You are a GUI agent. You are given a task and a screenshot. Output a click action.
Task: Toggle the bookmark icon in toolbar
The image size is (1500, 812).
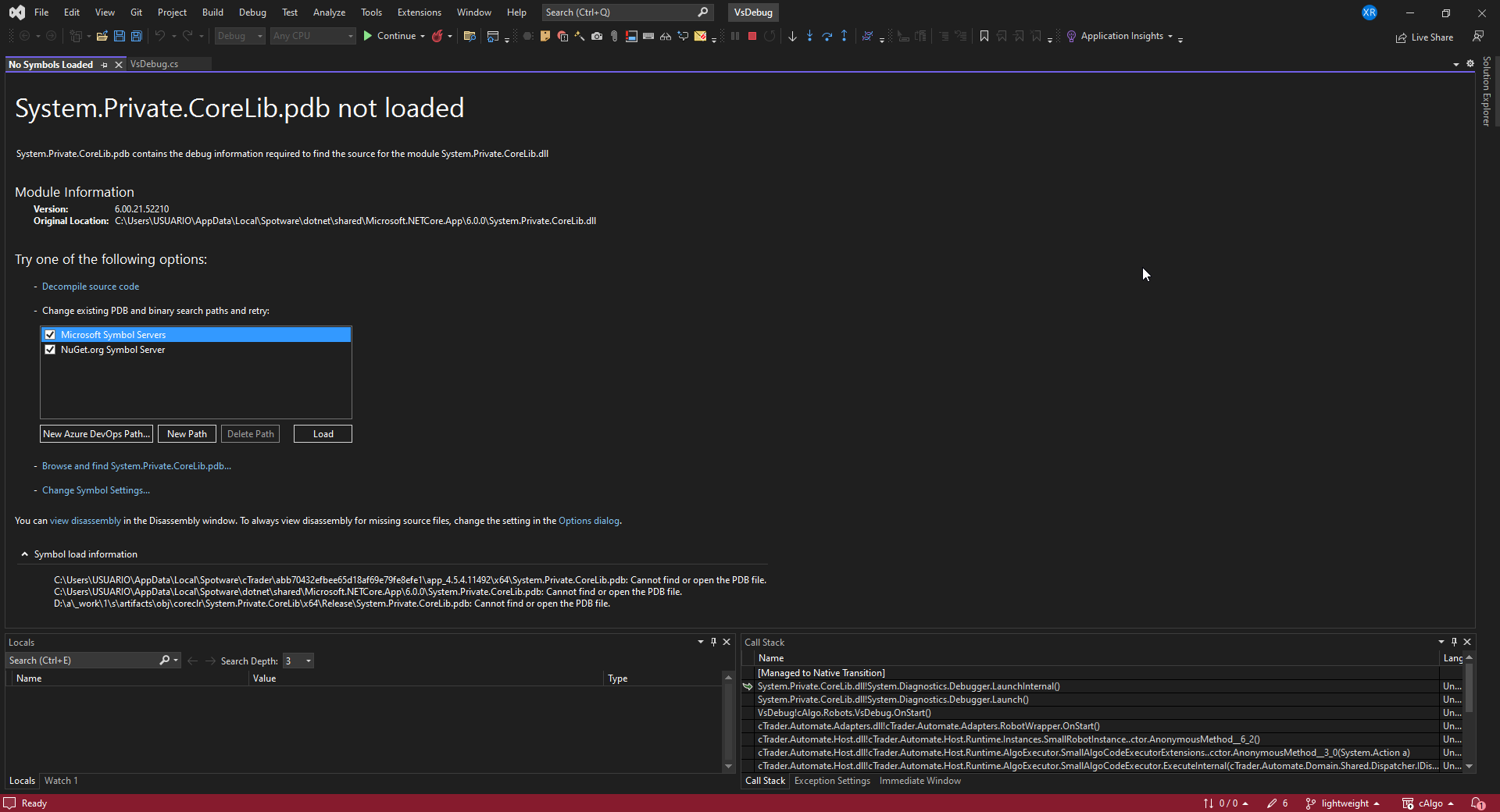[x=984, y=36]
